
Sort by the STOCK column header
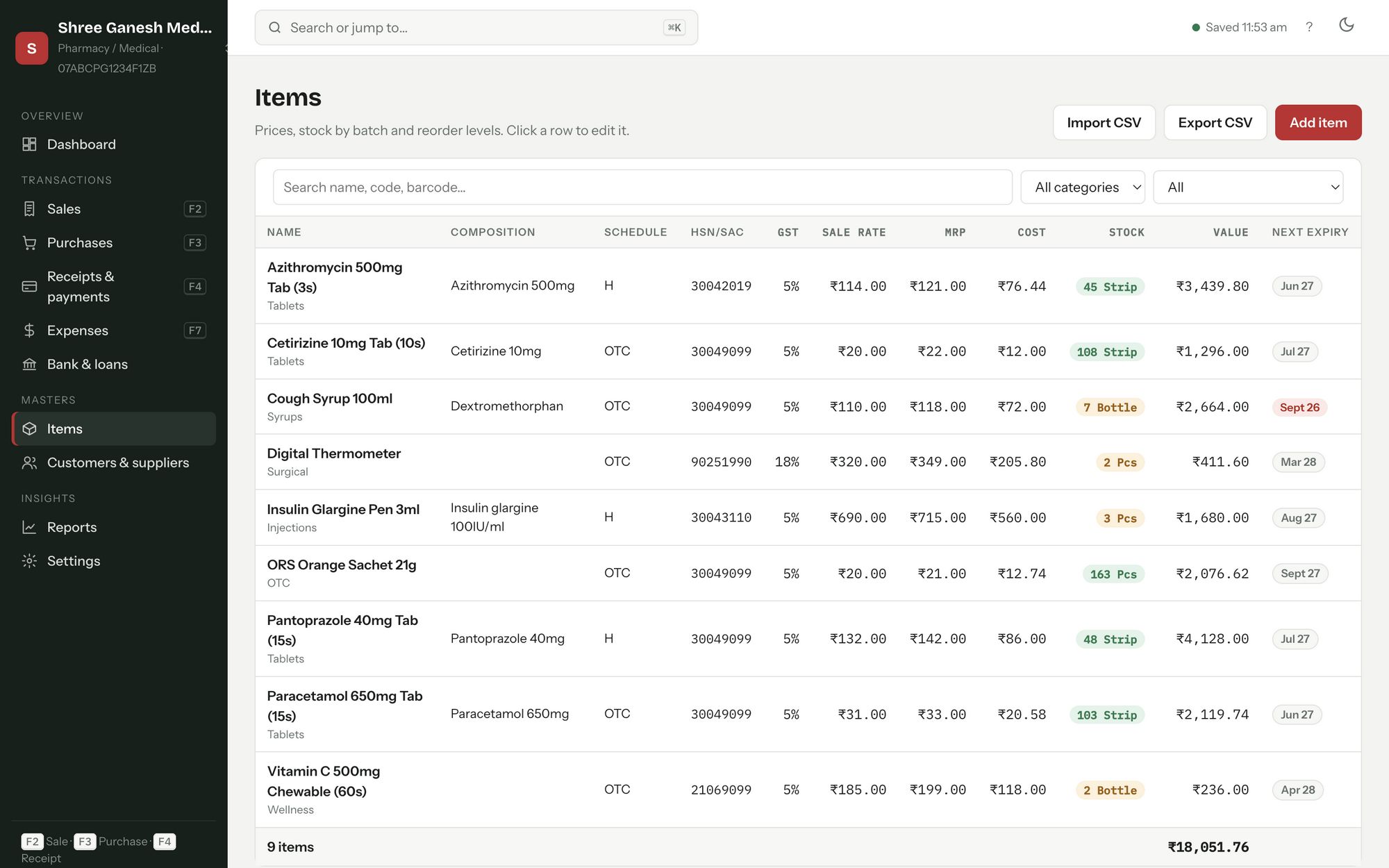tap(1126, 233)
